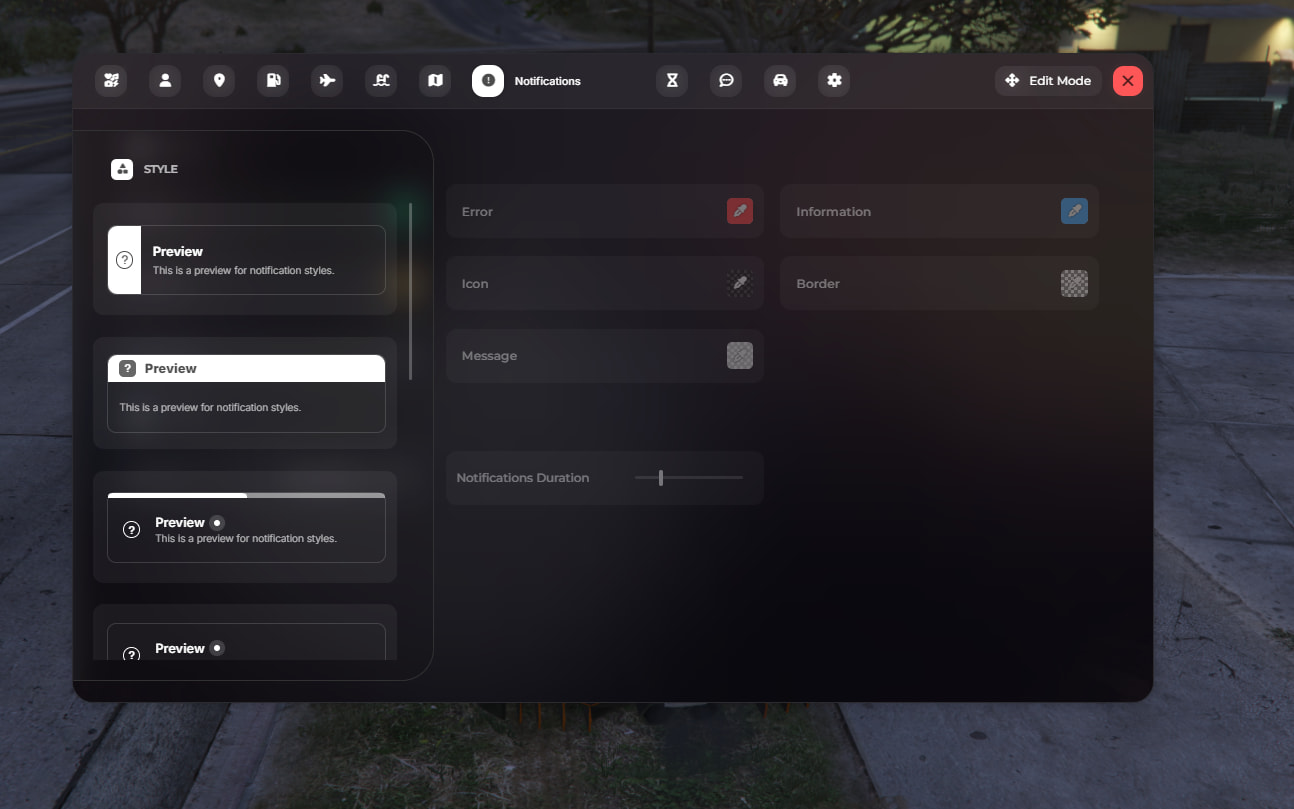
Task: Open the chat bubble tab
Action: pos(726,81)
